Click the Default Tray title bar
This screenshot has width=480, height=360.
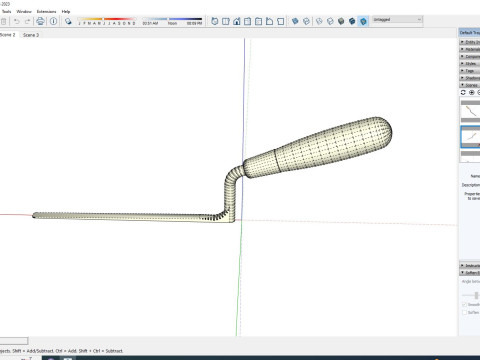[x=469, y=33]
